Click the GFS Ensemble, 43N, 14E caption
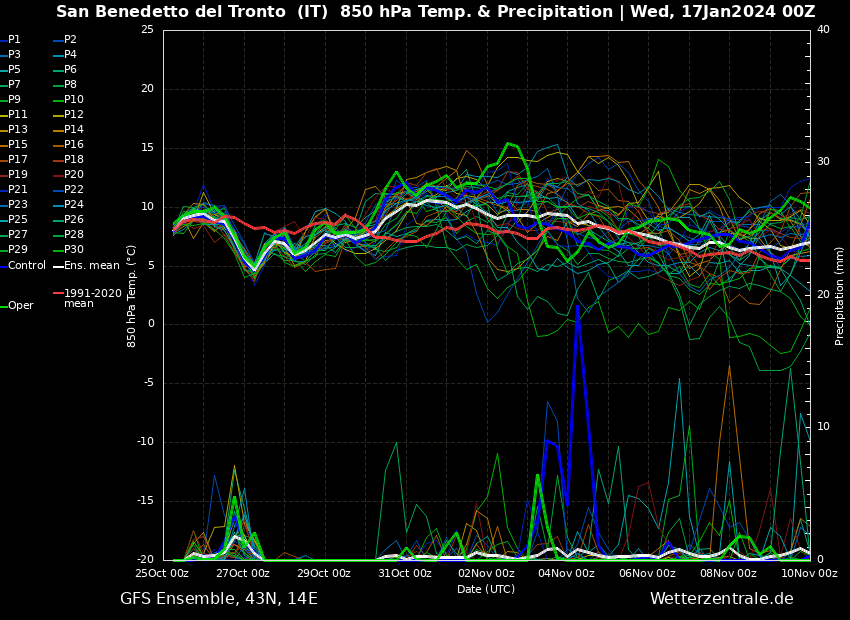 (x=219, y=599)
